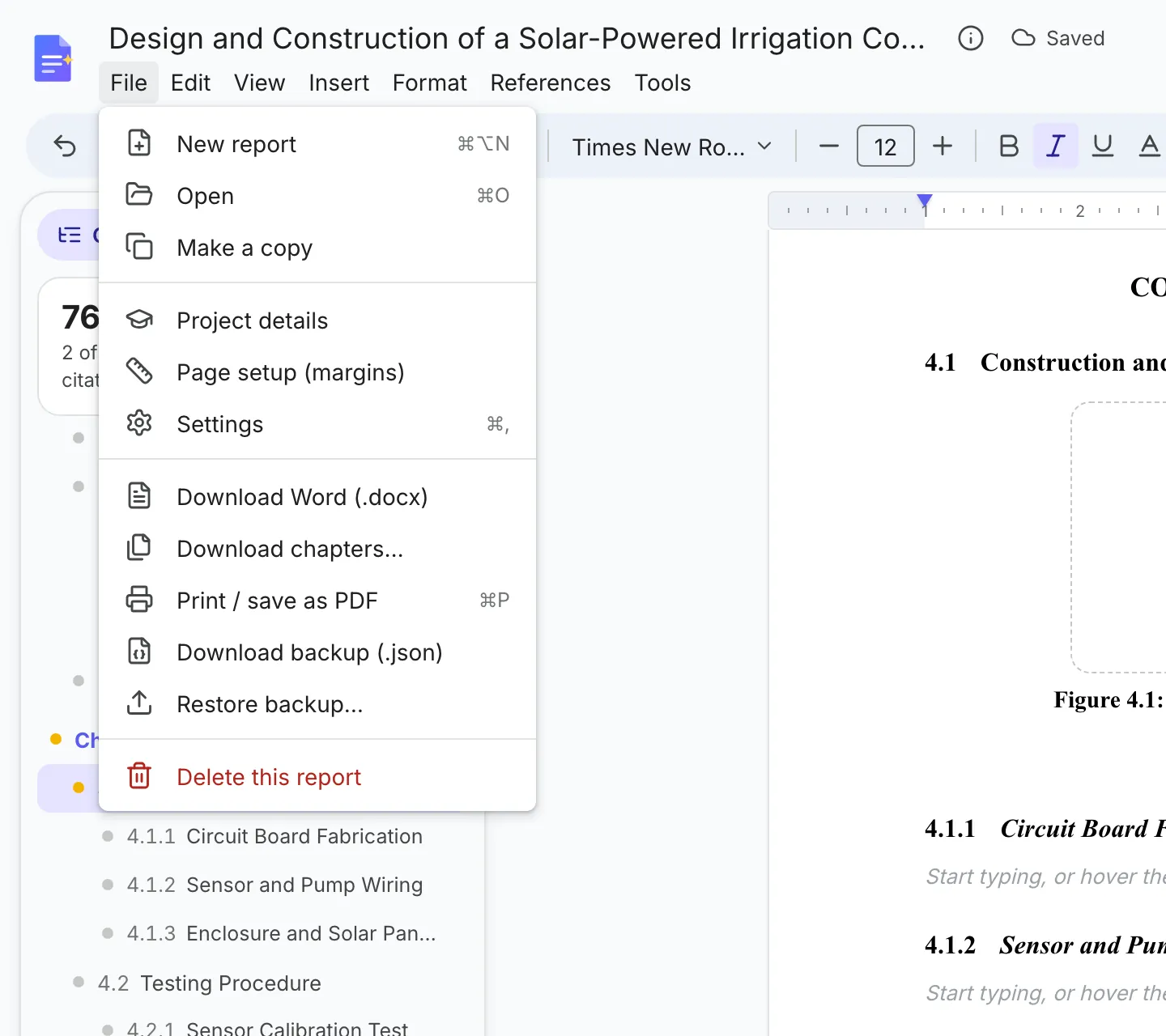This screenshot has width=1166, height=1036.
Task: Open the text color button
Action: [x=1149, y=146]
